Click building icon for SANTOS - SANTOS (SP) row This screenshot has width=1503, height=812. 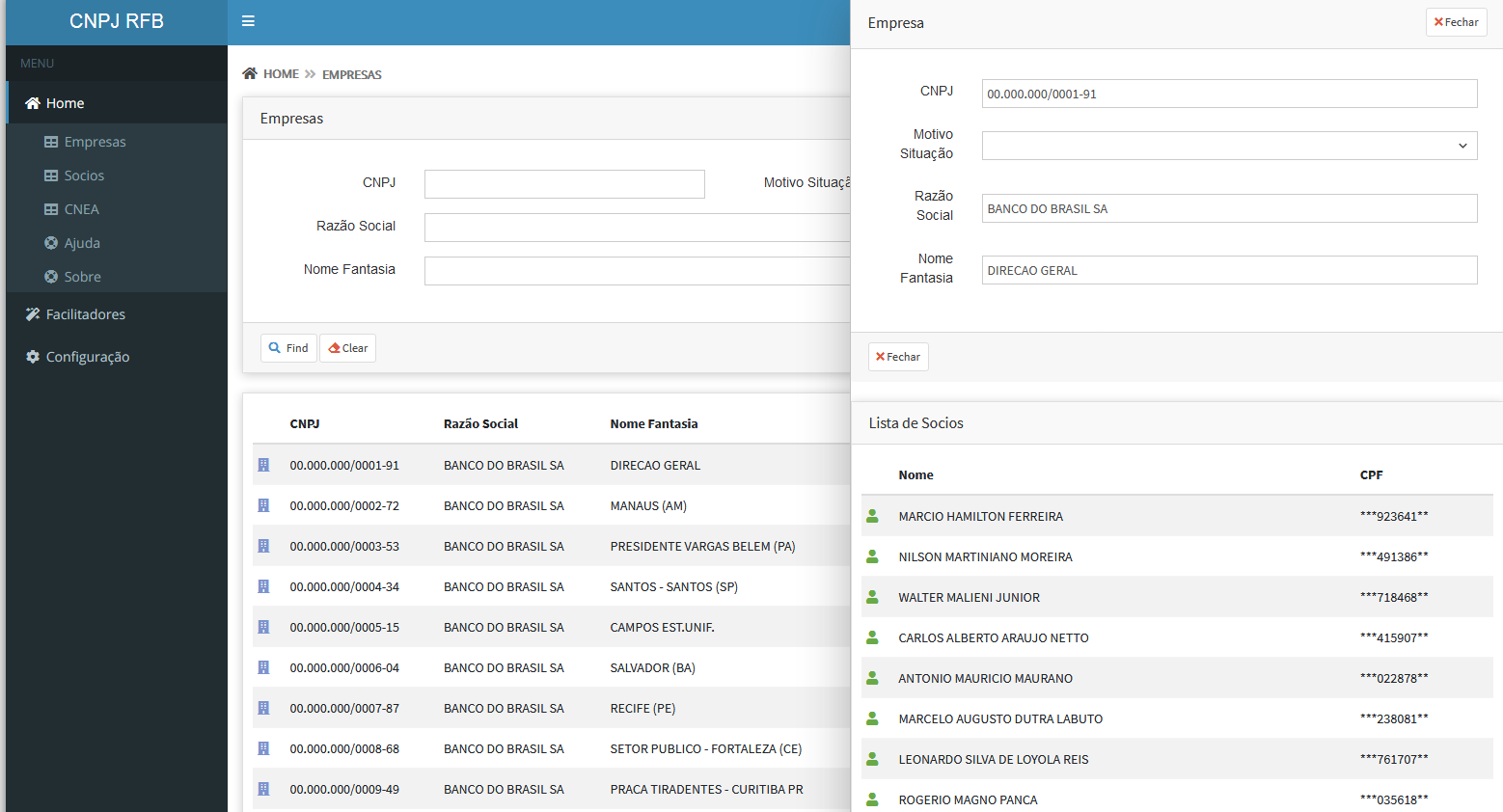tap(263, 586)
